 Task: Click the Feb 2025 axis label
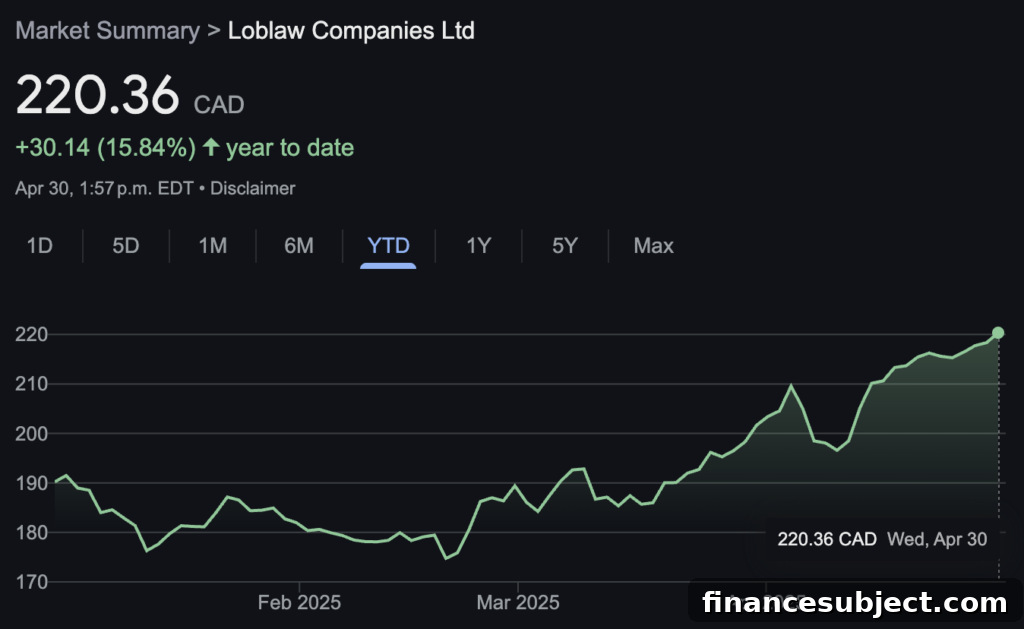point(299,602)
